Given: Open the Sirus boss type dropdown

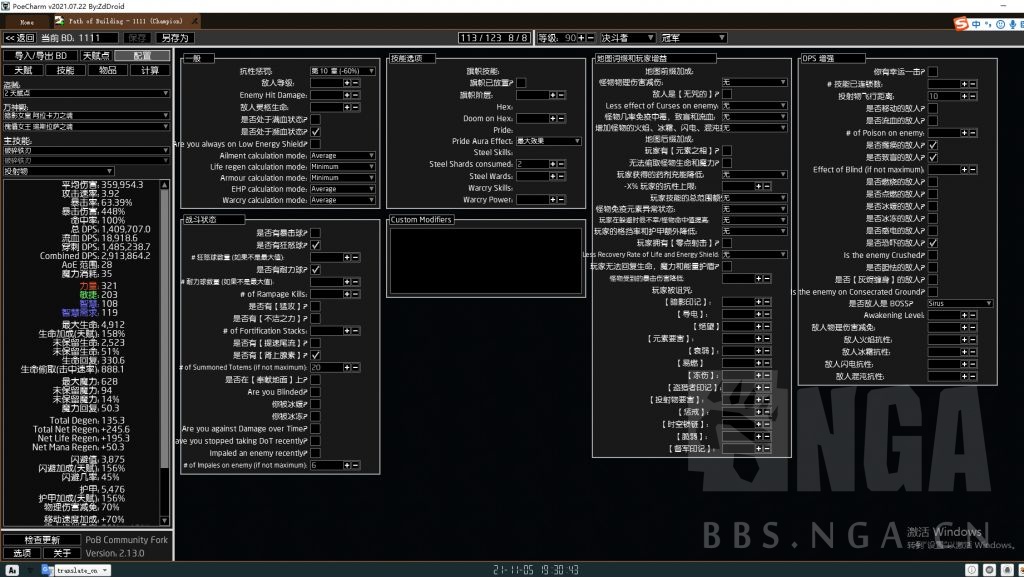Looking at the screenshot, I should 959,303.
